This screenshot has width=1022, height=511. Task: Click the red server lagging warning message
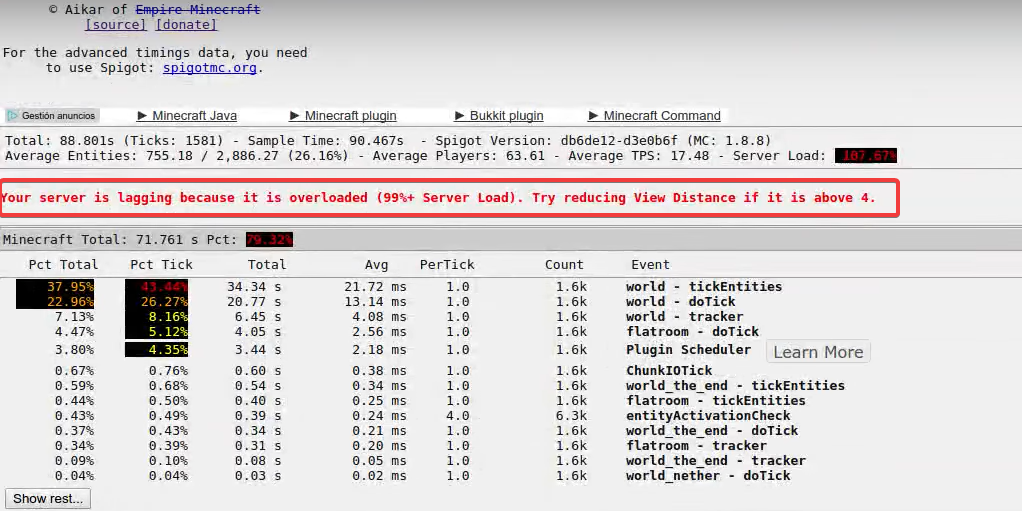(438, 198)
